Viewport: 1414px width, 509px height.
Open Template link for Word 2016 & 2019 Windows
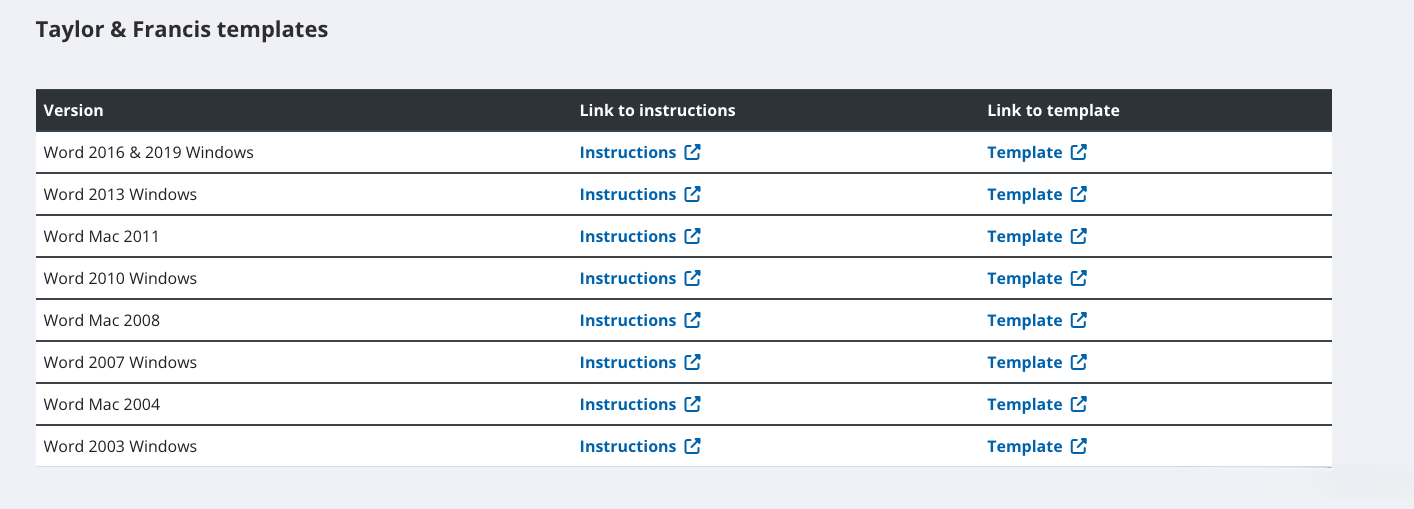1024,153
